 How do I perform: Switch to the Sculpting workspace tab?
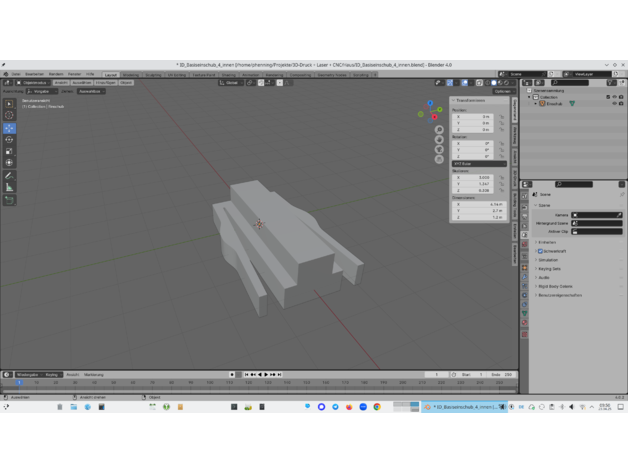pos(153,75)
